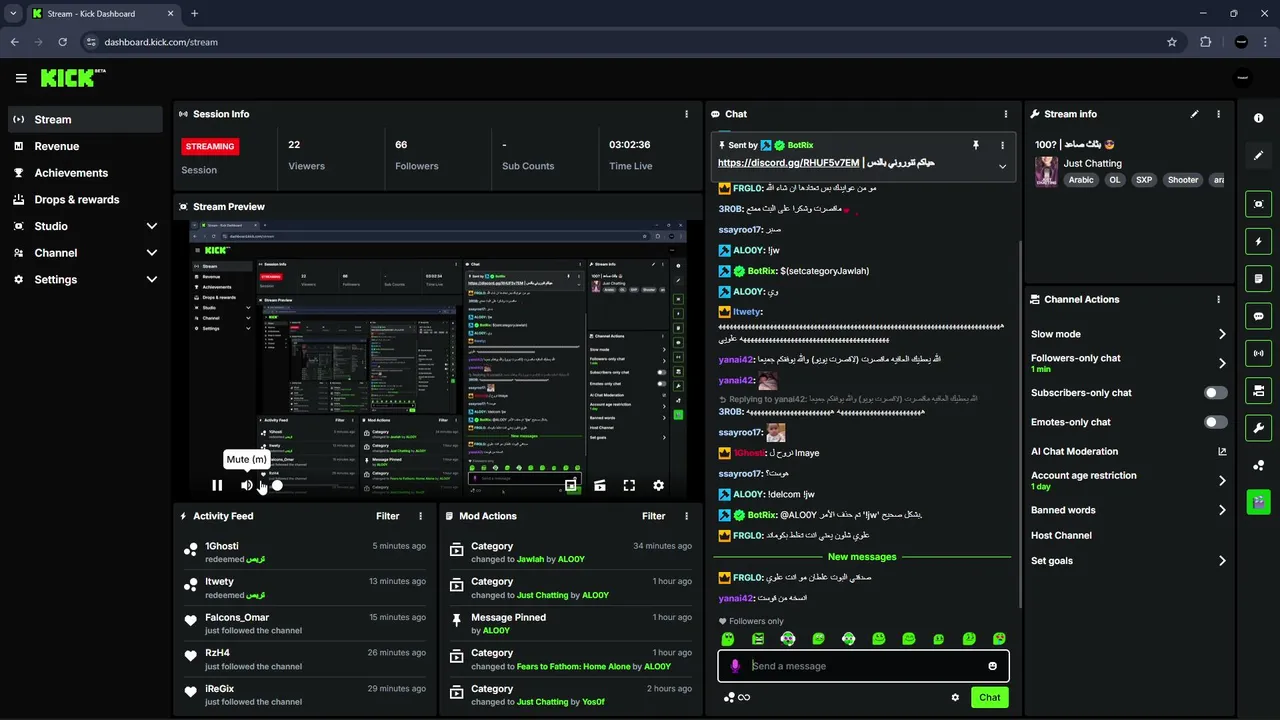Open the Activity Feed three-dot menu
The width and height of the screenshot is (1280, 720).
420,516
